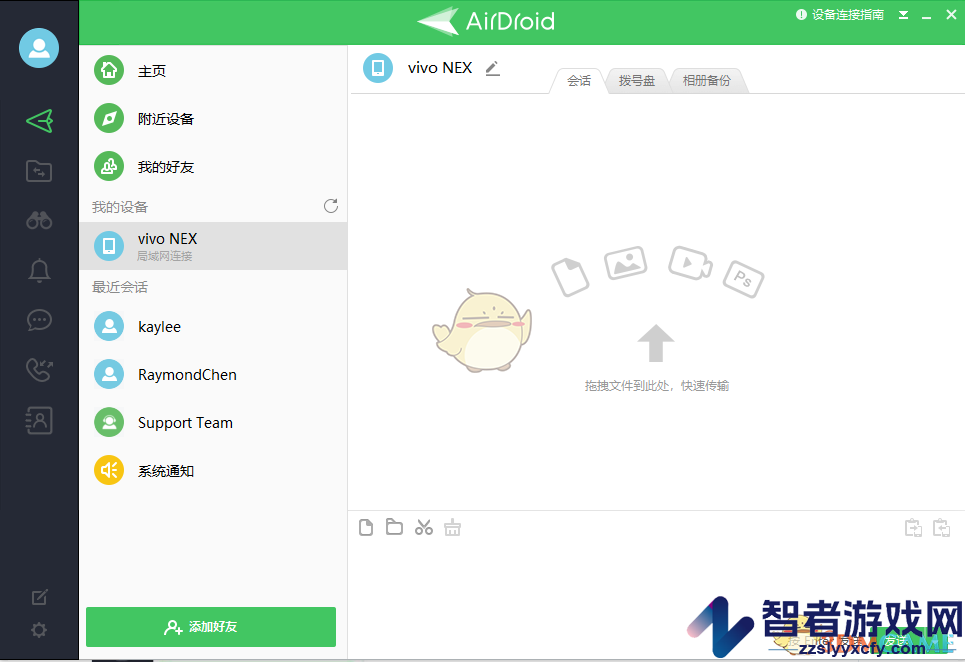Open the SMS messages bubble icon
The width and height of the screenshot is (965, 662).
39,320
